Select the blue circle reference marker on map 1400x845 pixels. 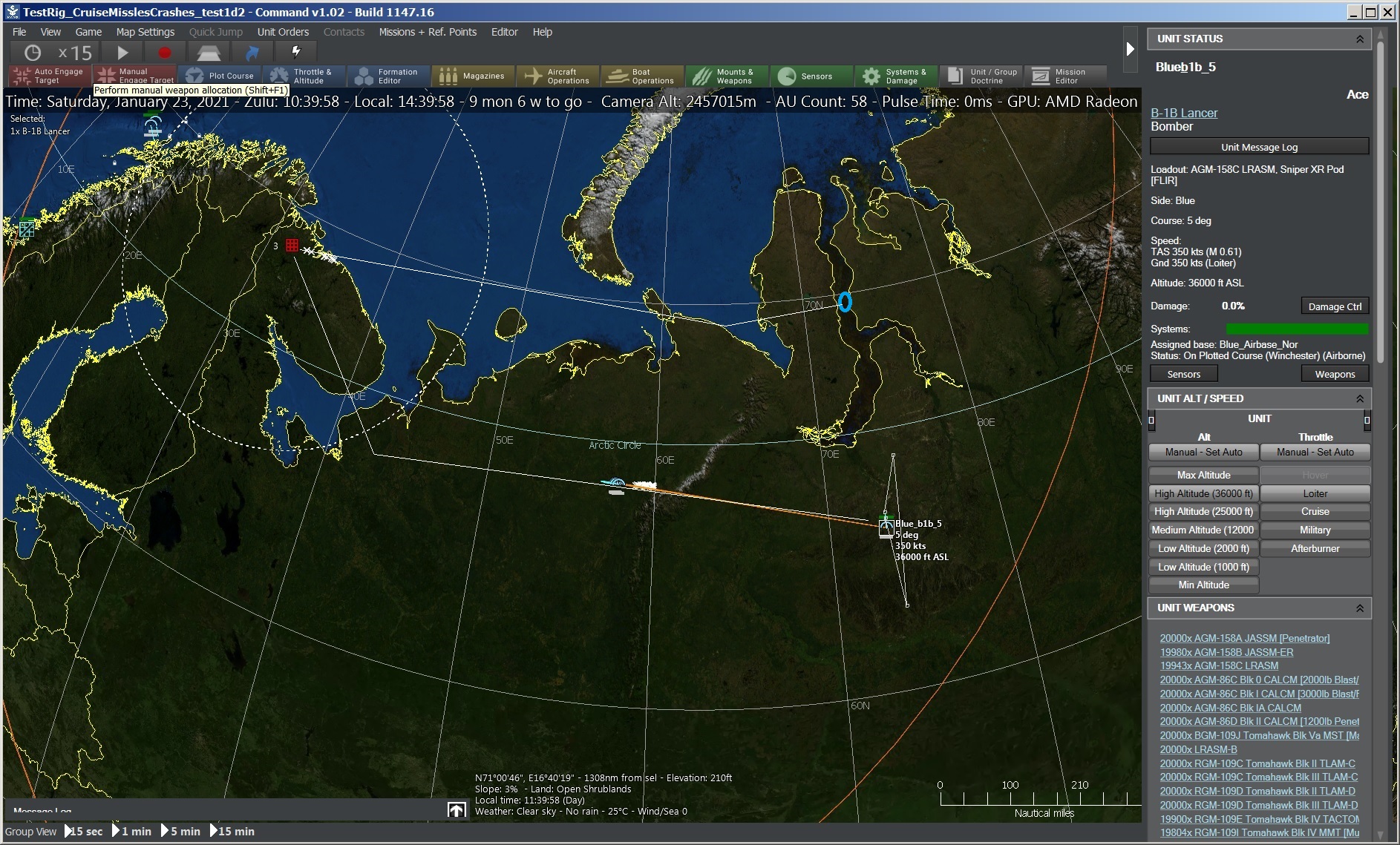pyautogui.click(x=845, y=301)
